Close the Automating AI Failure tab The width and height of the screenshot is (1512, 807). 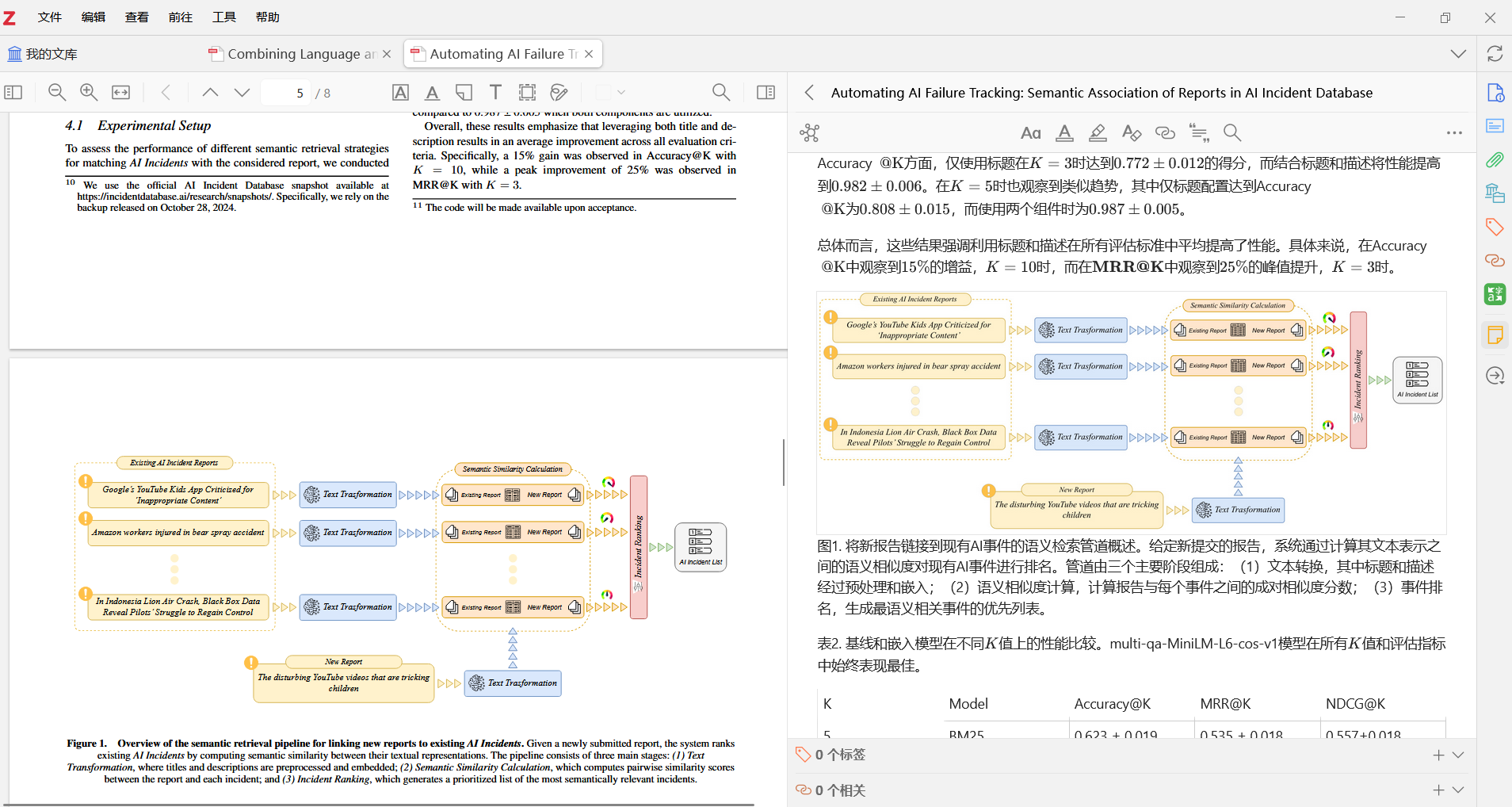589,54
